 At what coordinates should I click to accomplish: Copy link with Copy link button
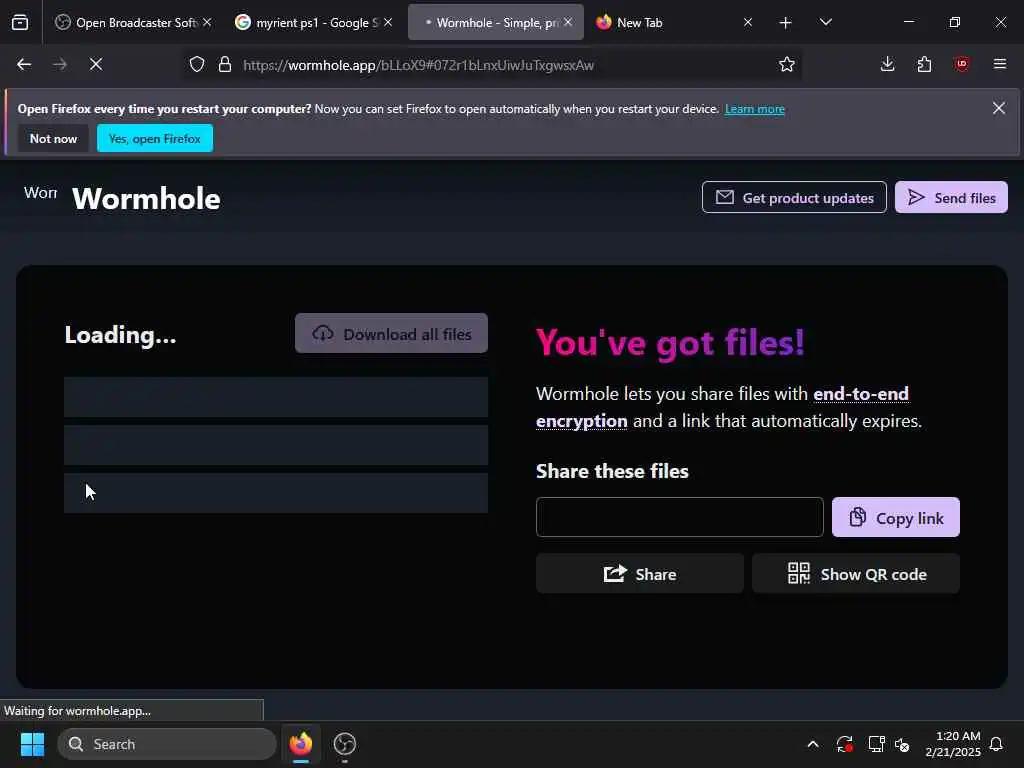895,517
